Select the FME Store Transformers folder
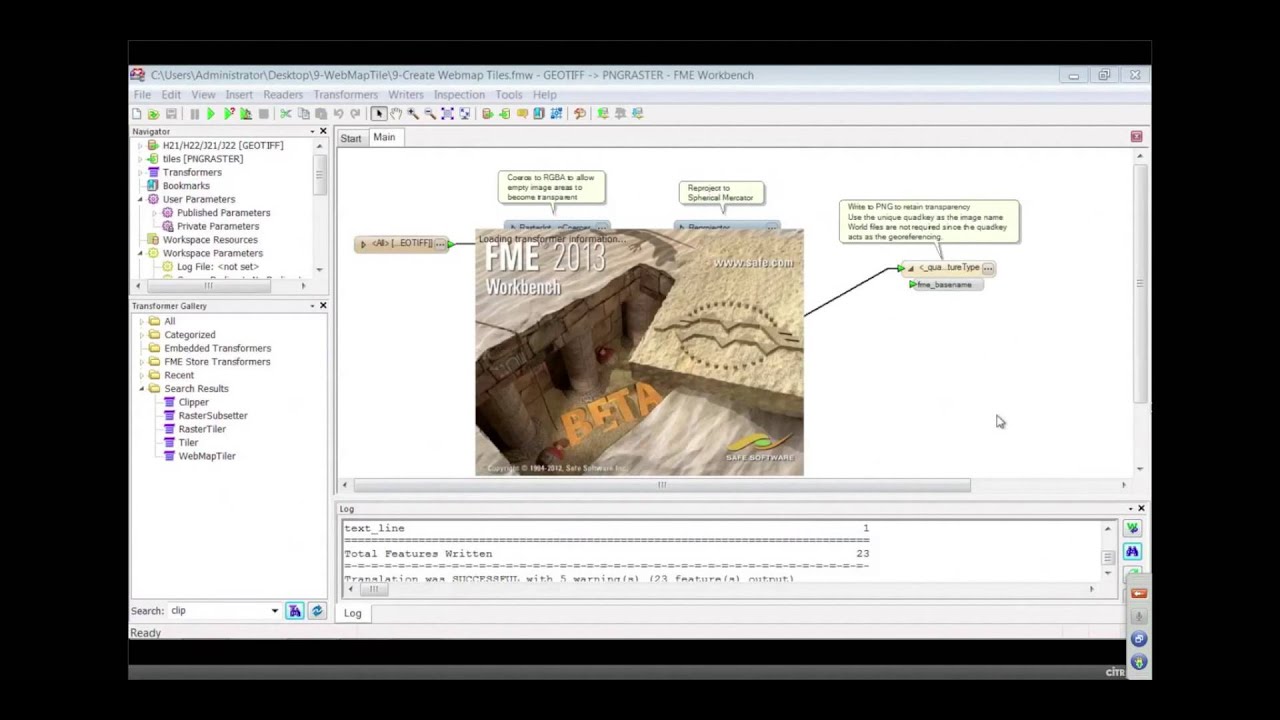The image size is (1280, 720). [x=217, y=362]
